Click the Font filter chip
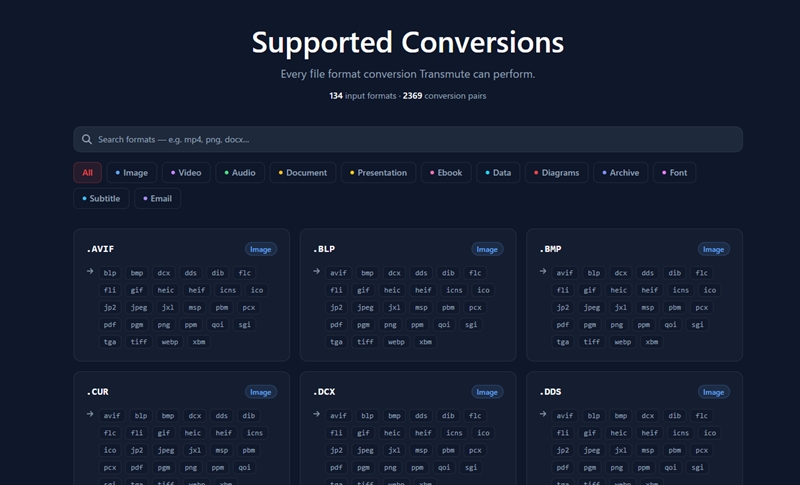 (x=674, y=172)
